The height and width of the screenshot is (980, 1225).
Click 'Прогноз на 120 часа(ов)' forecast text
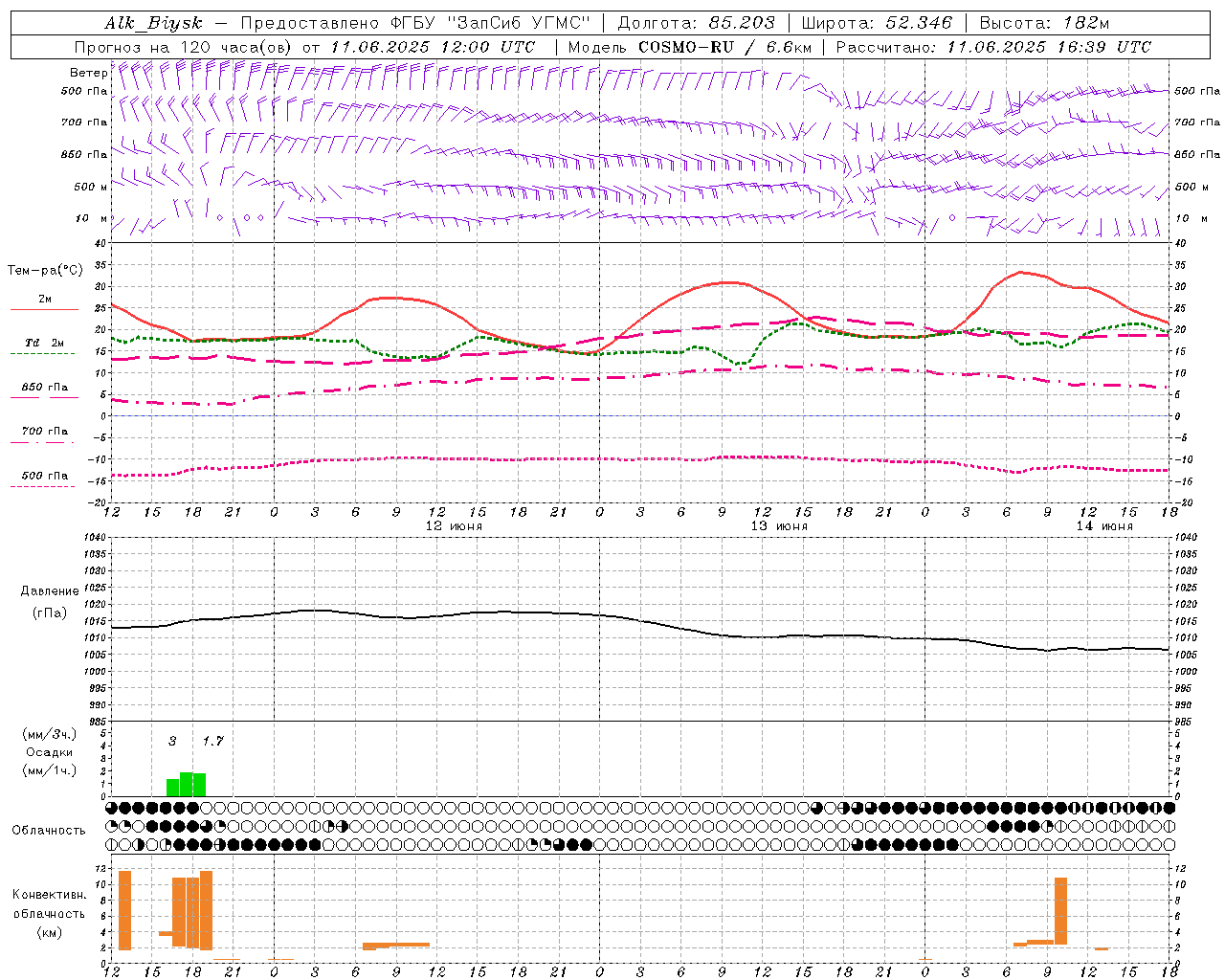click(x=184, y=47)
